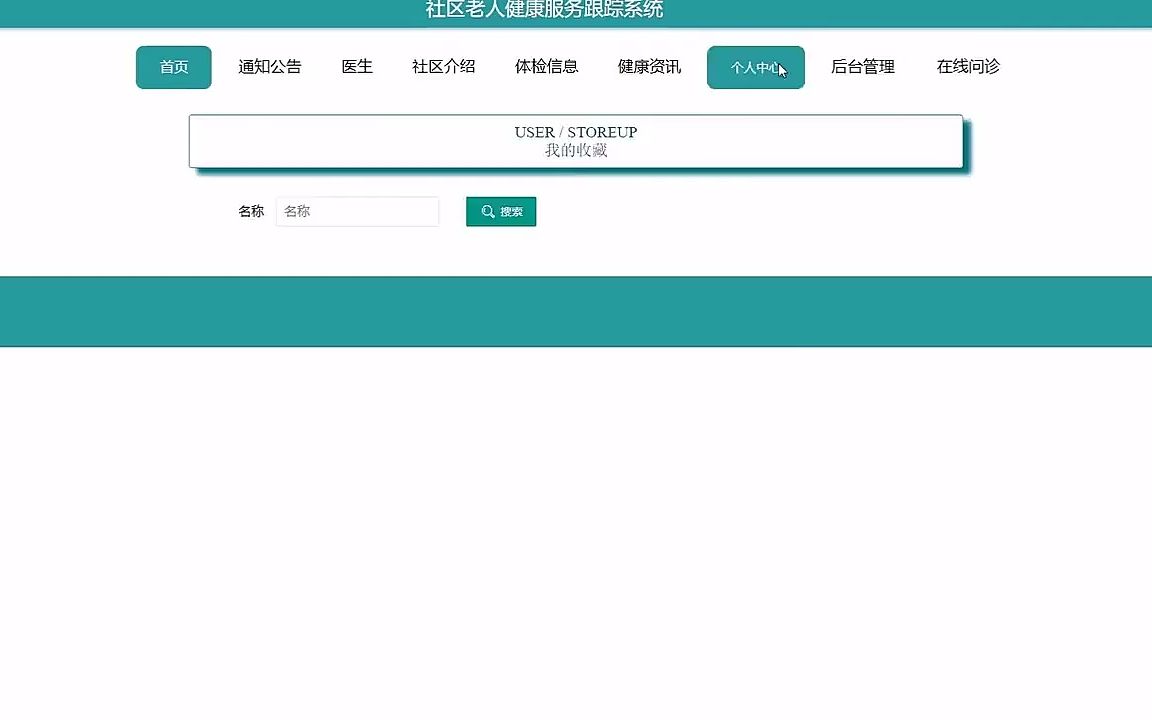Start an 在线问诊 online consultation
Image resolution: width=1152 pixels, height=720 pixels.
point(967,66)
